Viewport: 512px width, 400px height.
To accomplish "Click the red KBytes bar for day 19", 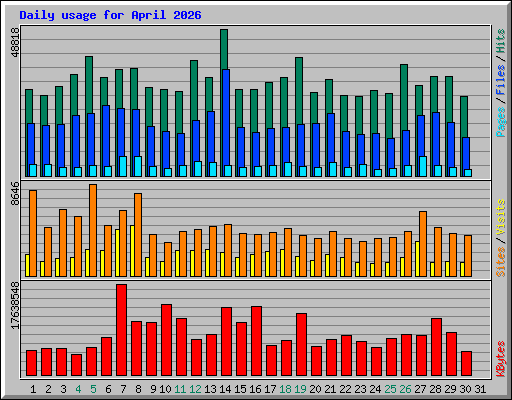I will click(x=301, y=345).
